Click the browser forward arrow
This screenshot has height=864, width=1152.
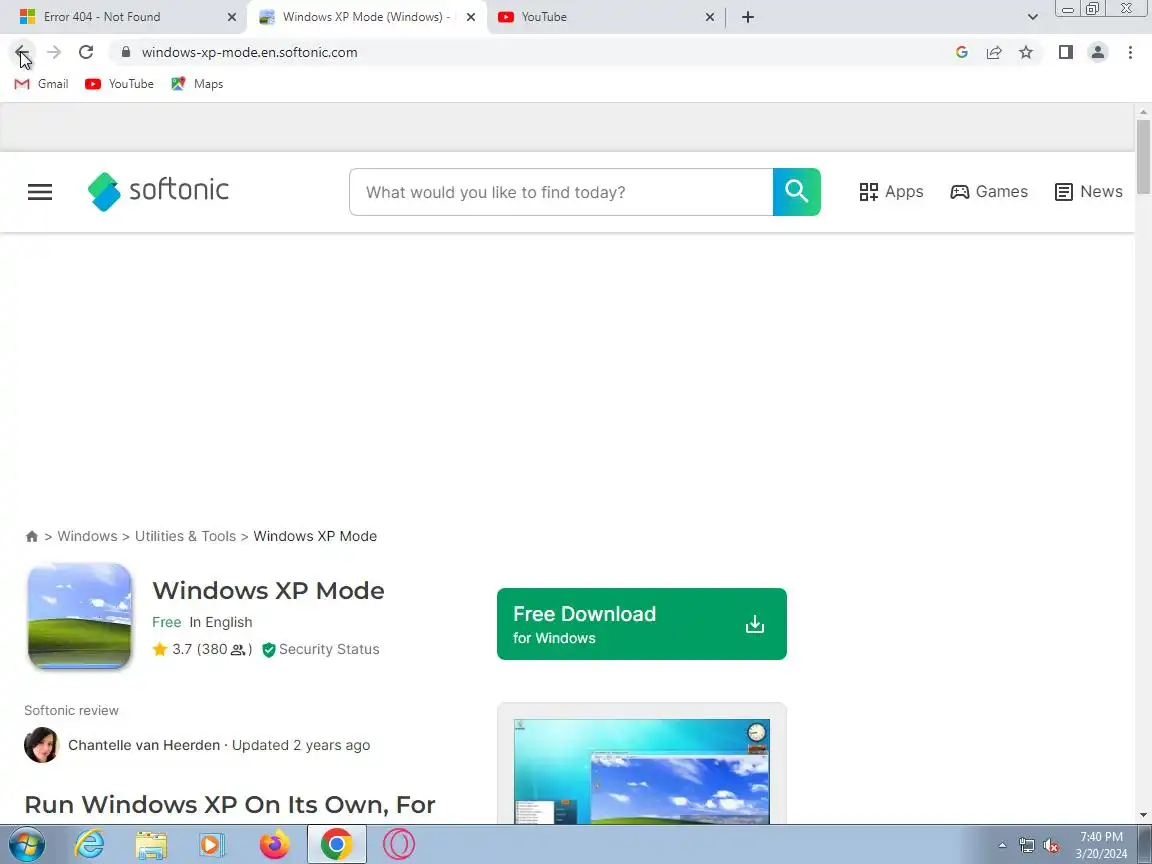click(54, 52)
